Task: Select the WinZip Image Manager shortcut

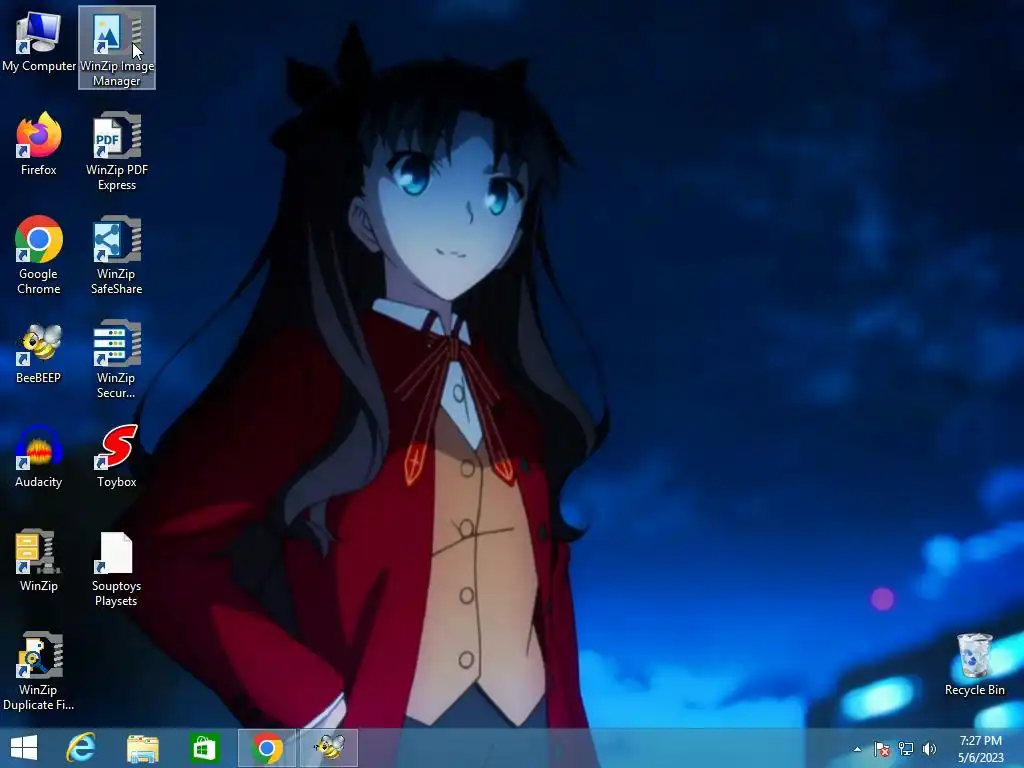Action: click(117, 47)
